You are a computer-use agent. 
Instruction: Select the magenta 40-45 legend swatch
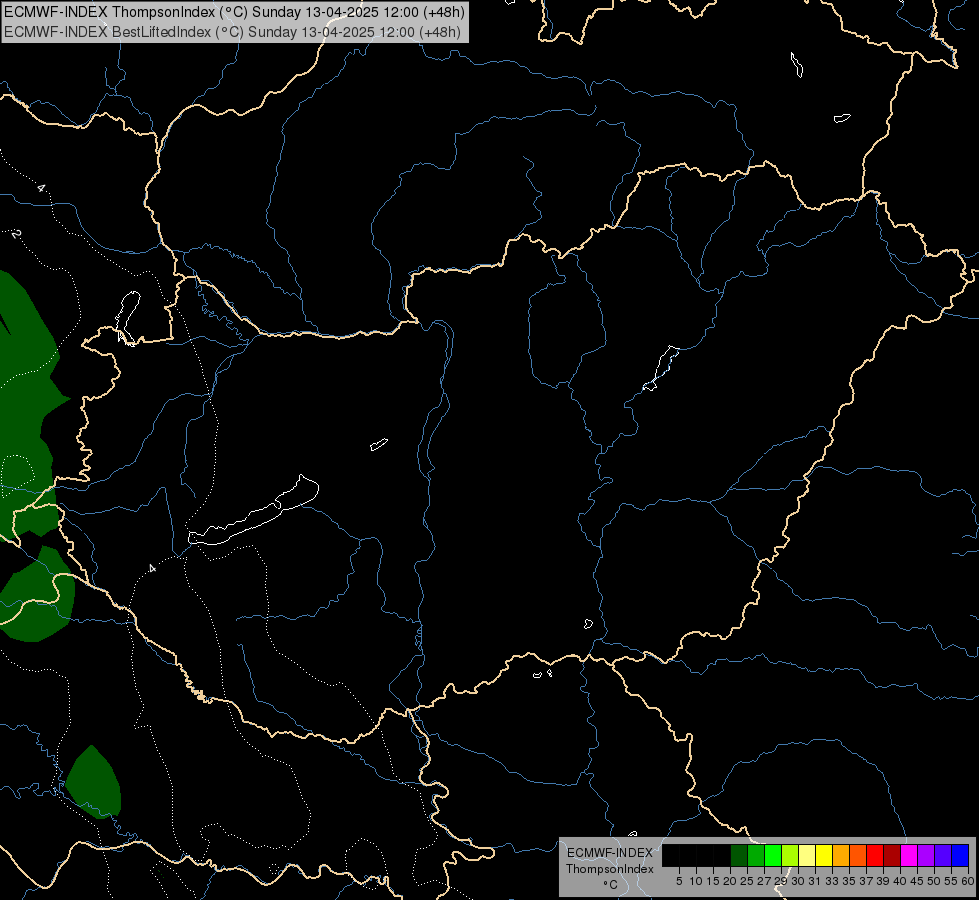tap(909, 855)
